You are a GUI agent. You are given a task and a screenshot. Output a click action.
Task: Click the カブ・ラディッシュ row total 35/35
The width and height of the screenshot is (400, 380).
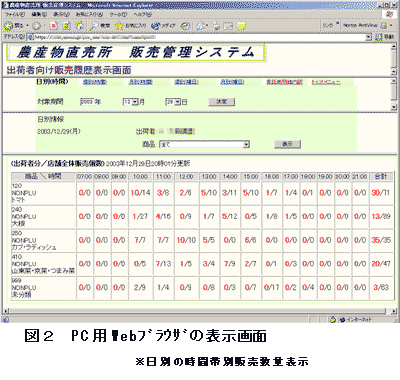click(x=381, y=240)
